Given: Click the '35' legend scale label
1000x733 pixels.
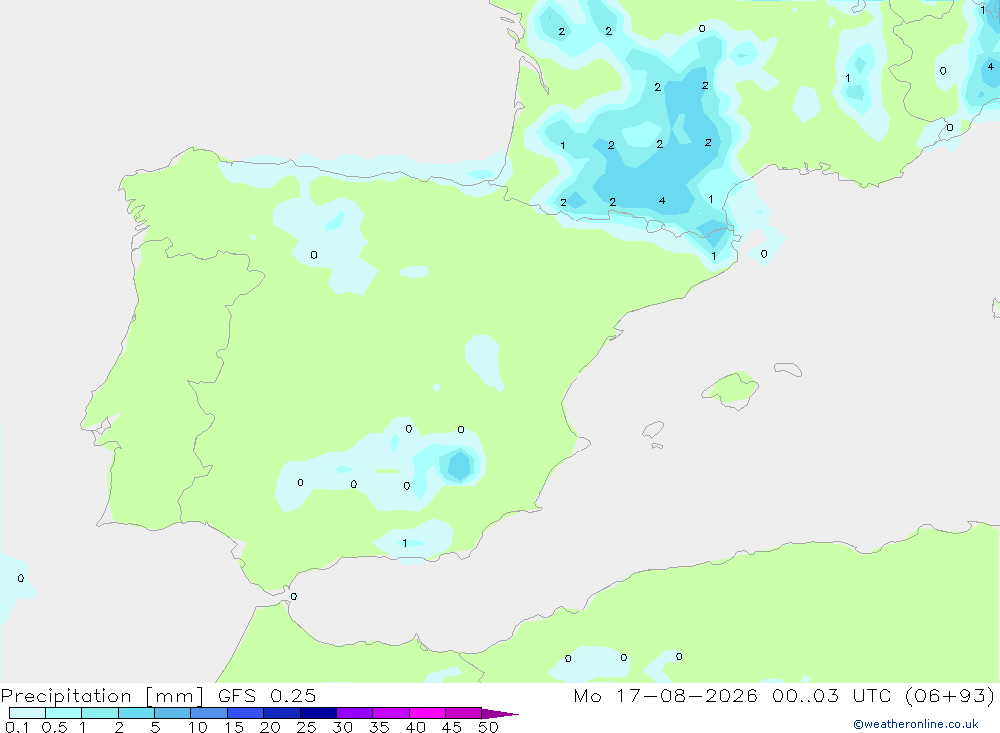Looking at the screenshot, I should tap(379, 727).
